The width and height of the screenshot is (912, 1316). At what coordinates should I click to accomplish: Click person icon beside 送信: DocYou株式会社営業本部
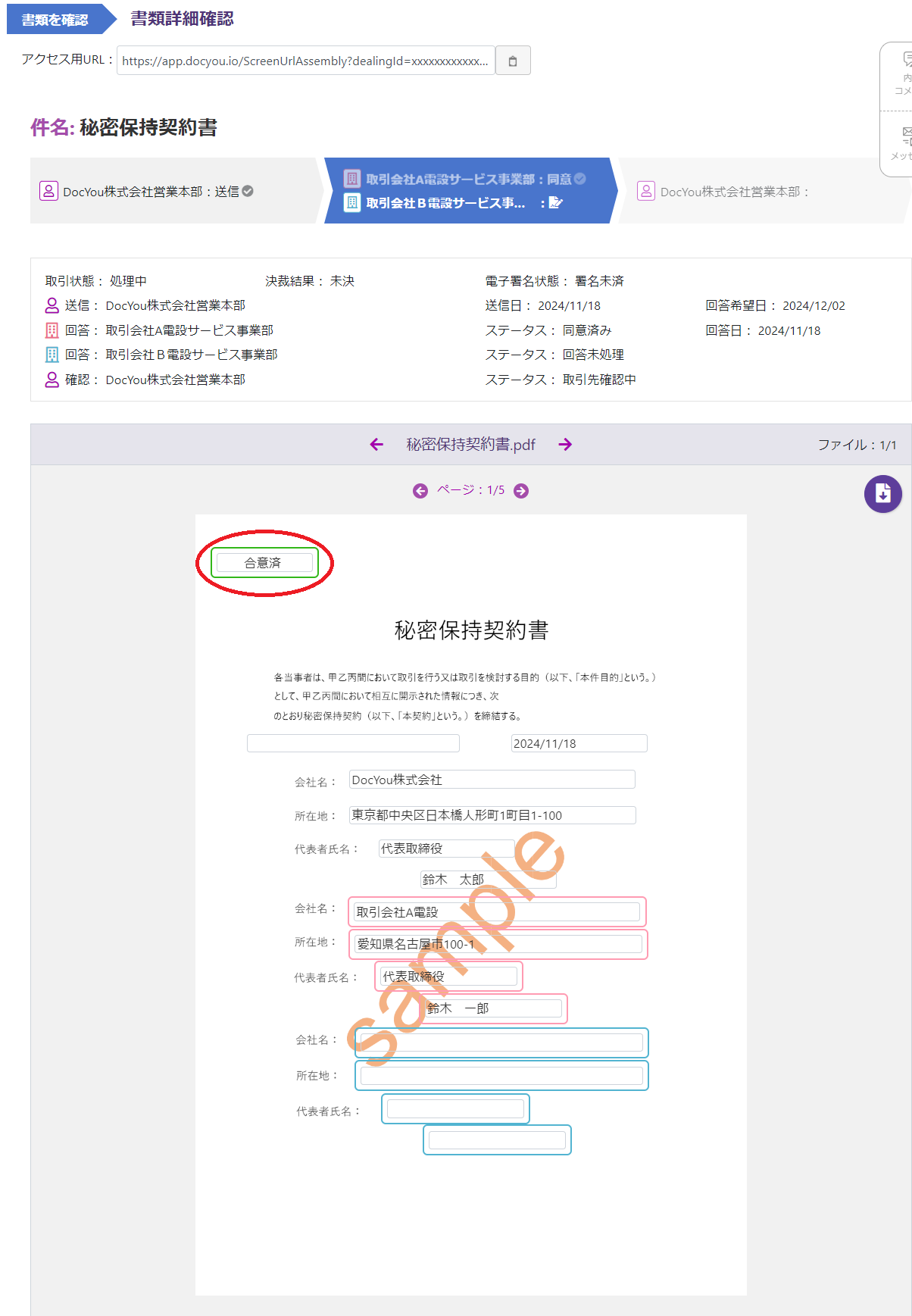click(52, 305)
